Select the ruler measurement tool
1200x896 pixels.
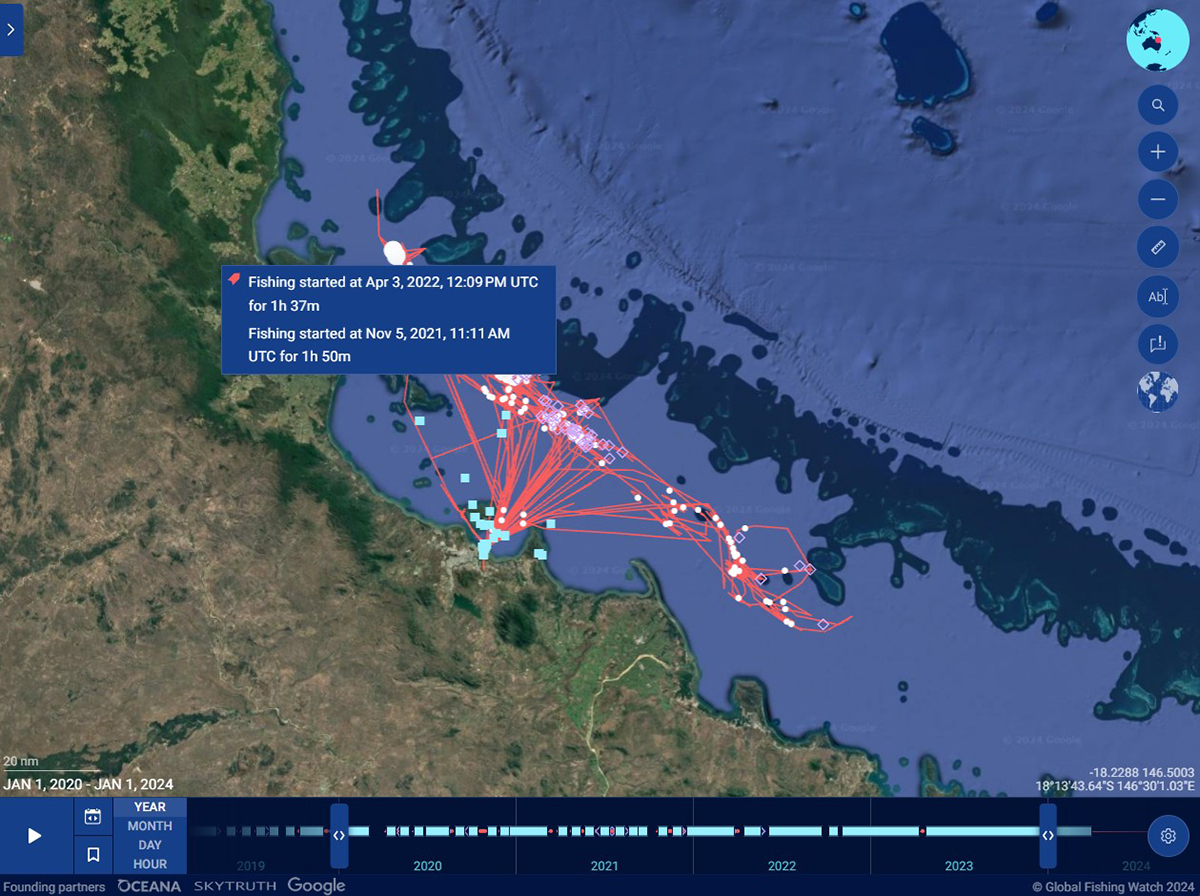point(1158,246)
